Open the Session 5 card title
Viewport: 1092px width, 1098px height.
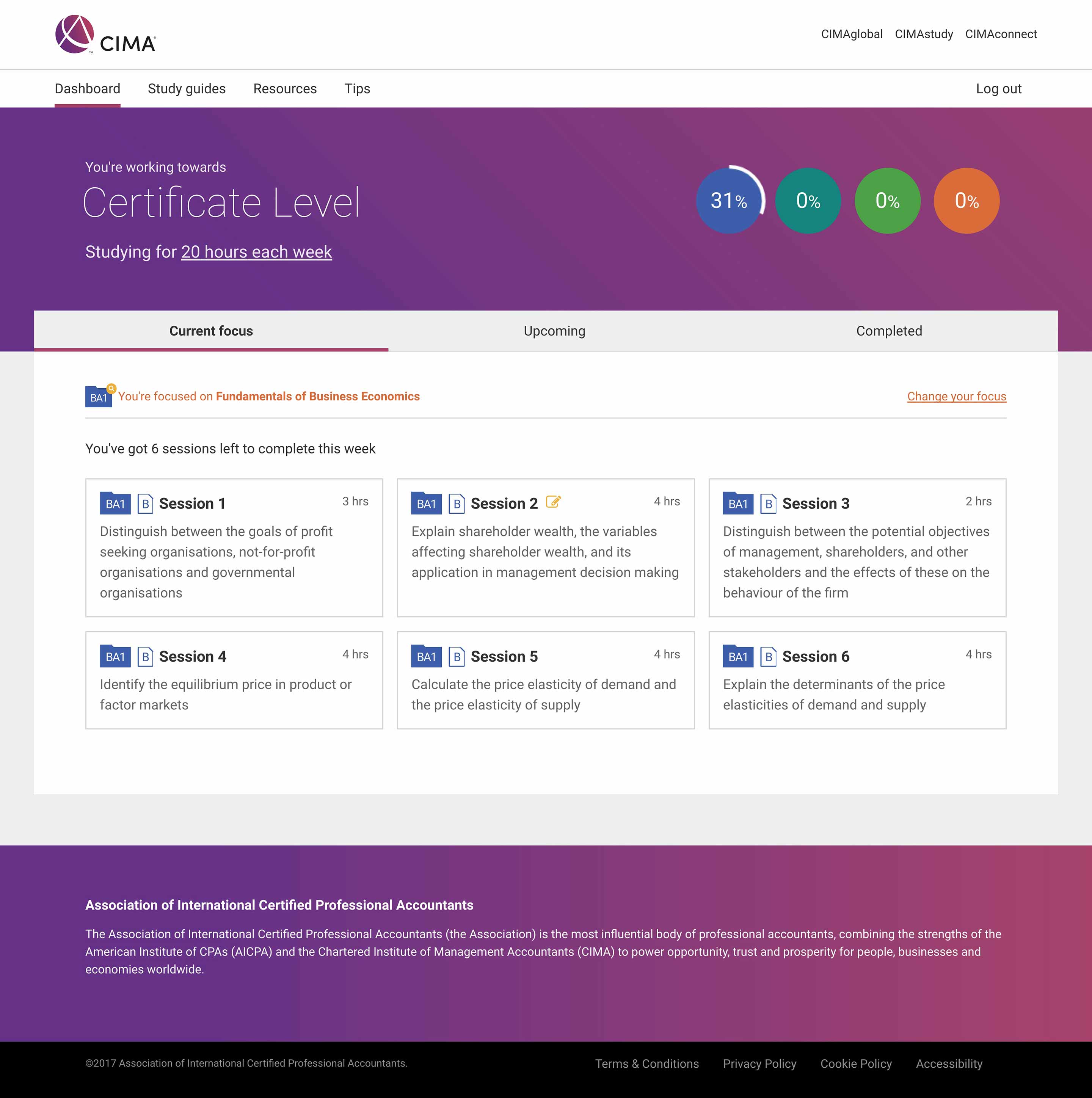[504, 656]
